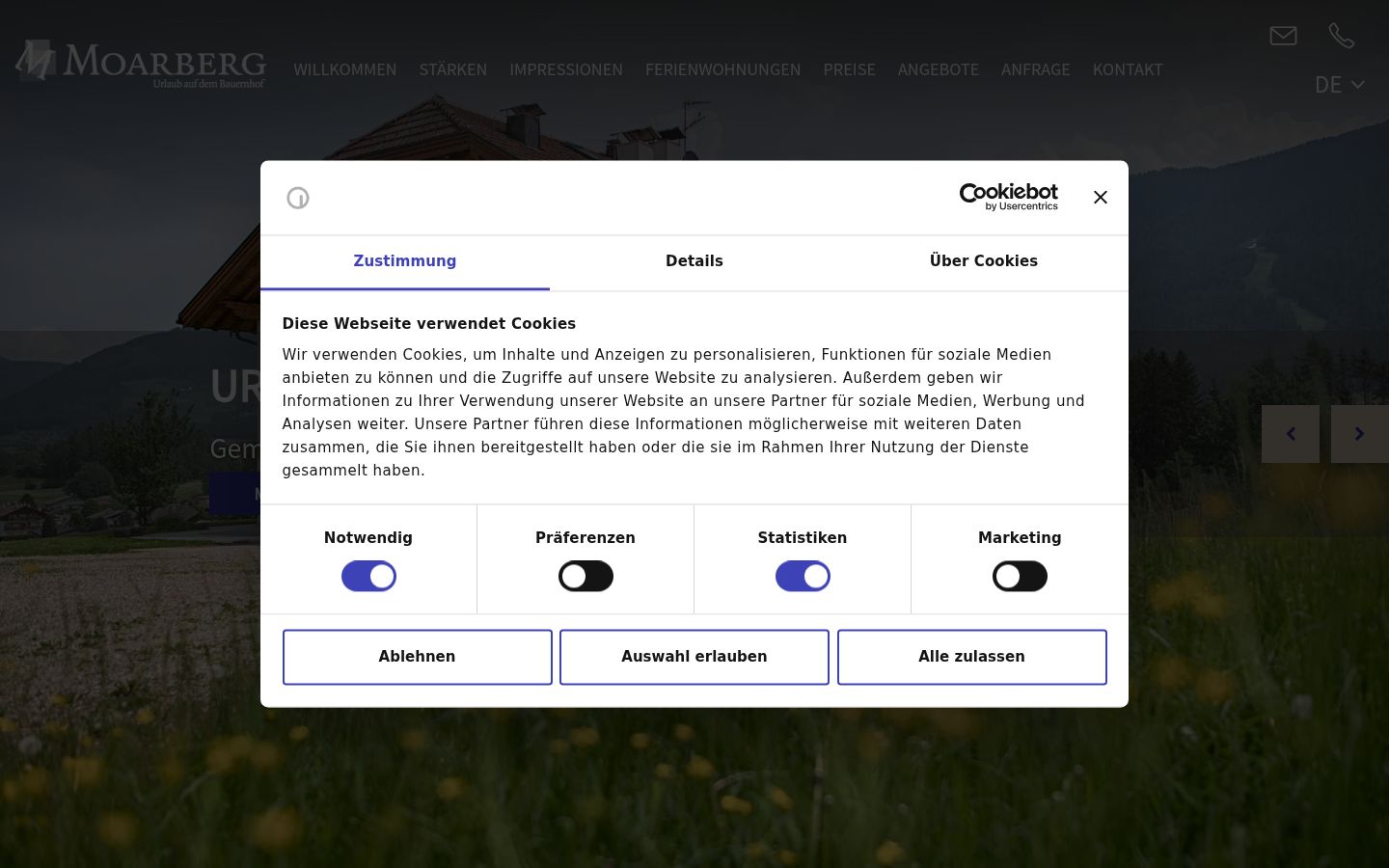Open the Willkommen menu item
This screenshot has width=1389, height=868.
pos(345,69)
